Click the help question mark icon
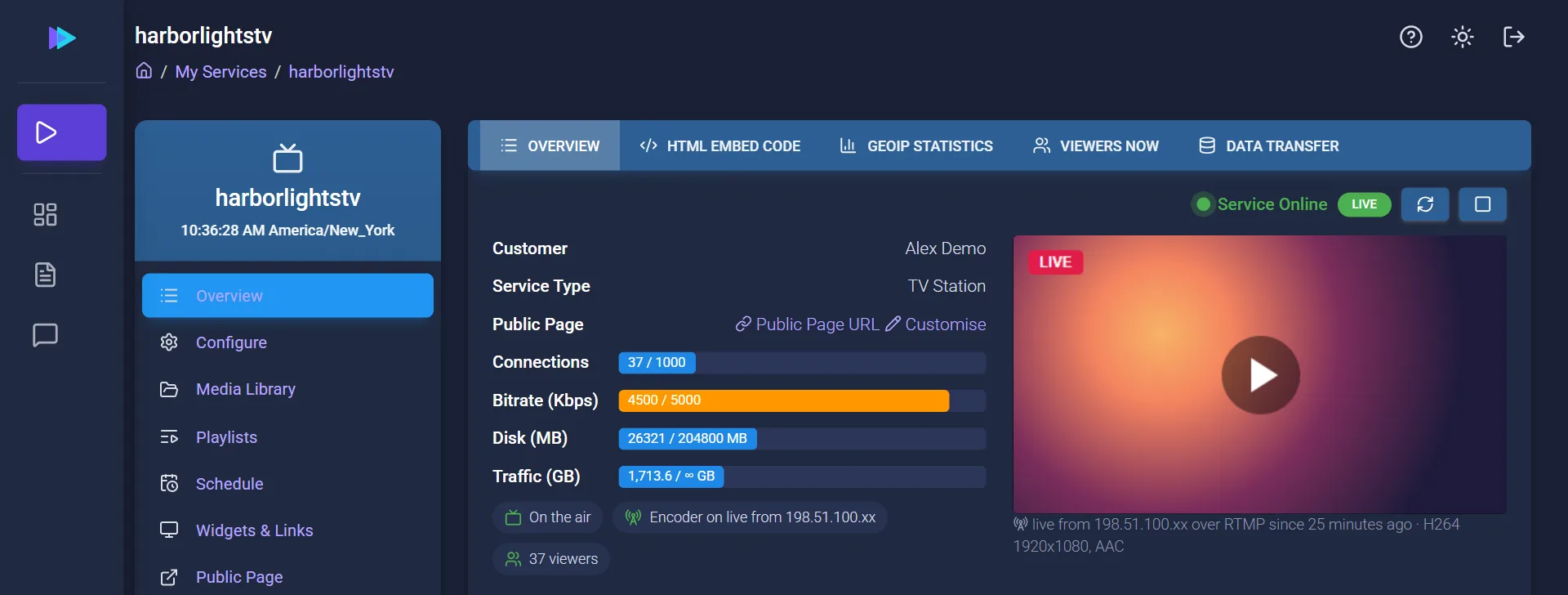Image resolution: width=1568 pixels, height=595 pixels. (1411, 37)
